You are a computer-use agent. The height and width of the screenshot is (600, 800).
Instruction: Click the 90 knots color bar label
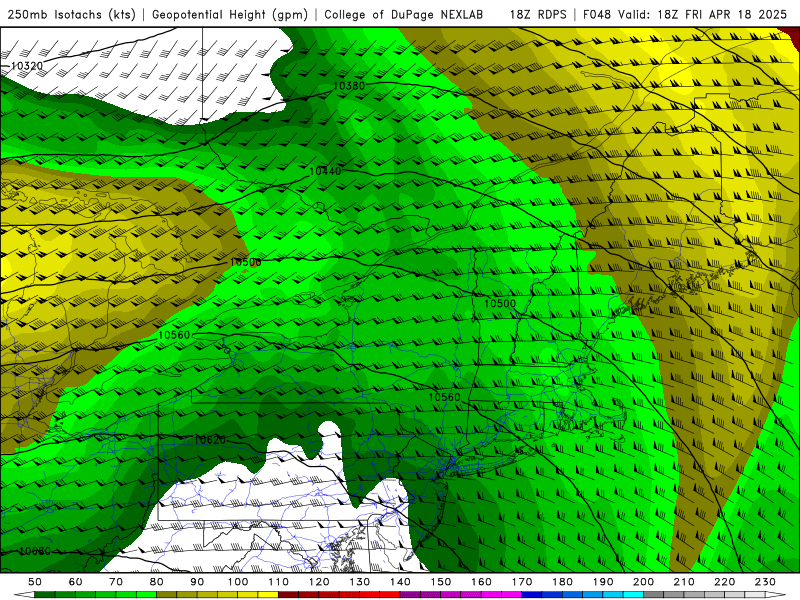coord(197,582)
